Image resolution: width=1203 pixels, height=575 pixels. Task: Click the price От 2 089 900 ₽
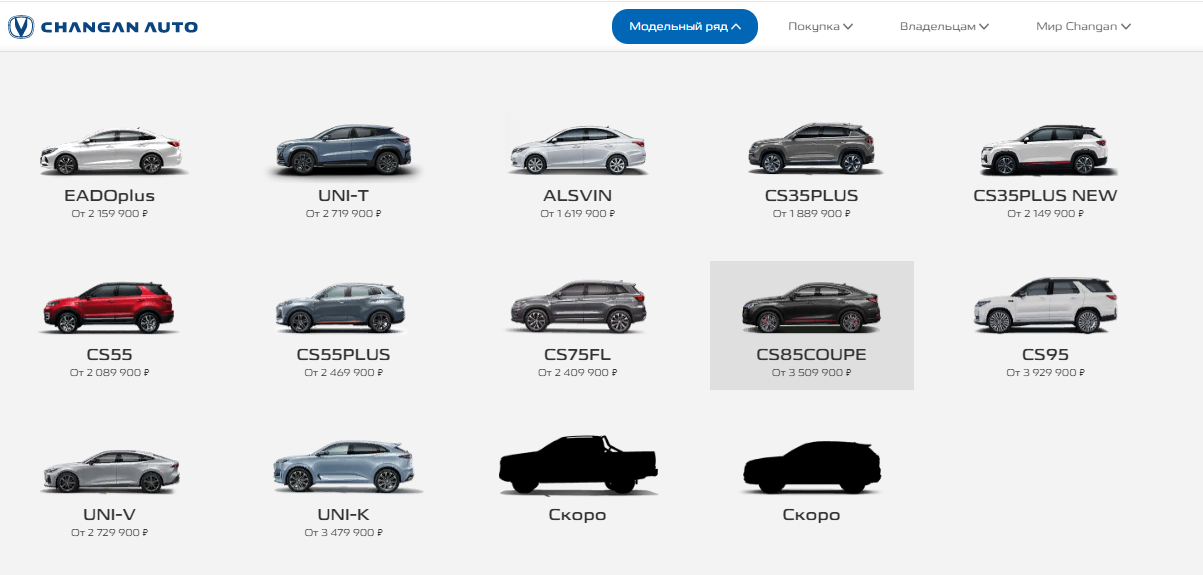coord(110,373)
